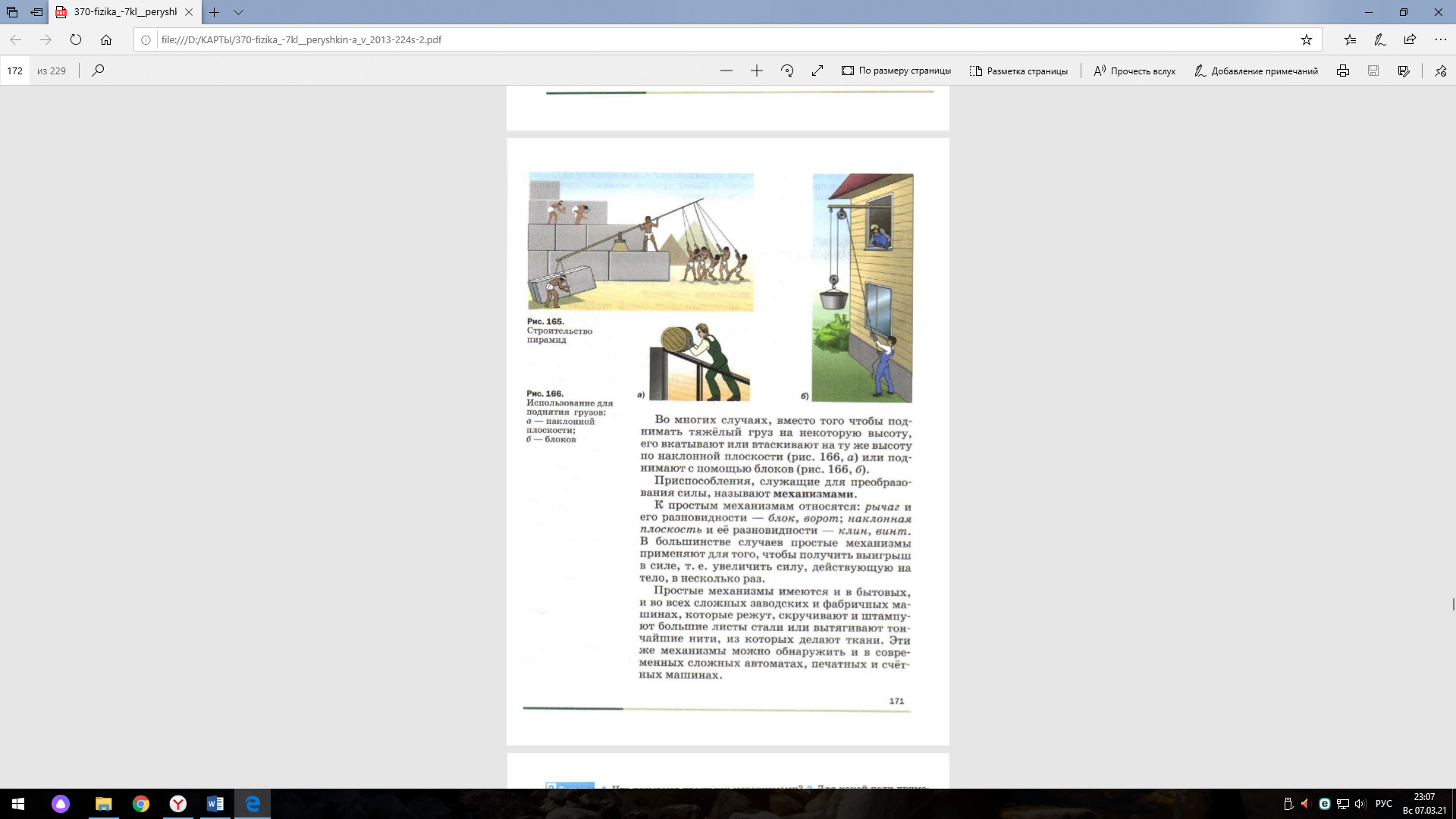Click the set tabs aside arrow icon

[36, 12]
